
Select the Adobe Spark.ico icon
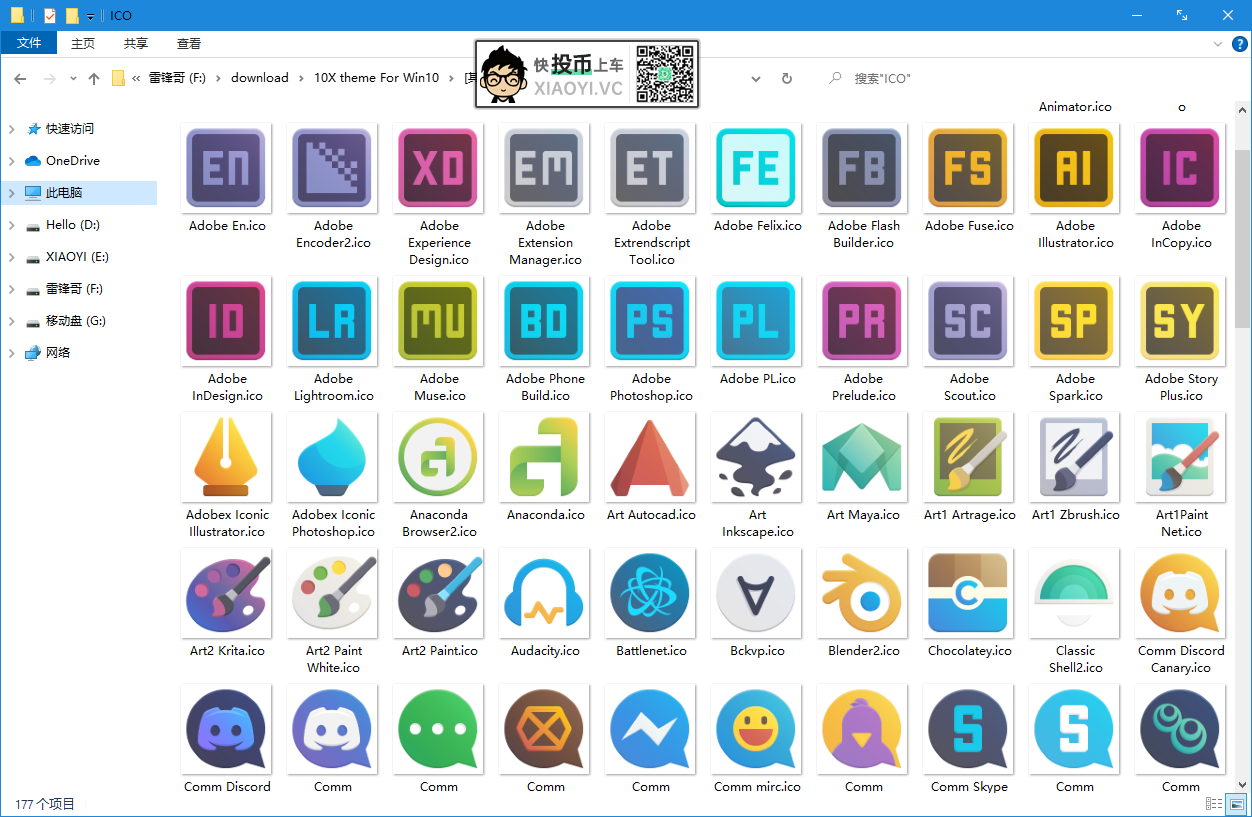click(x=1075, y=321)
